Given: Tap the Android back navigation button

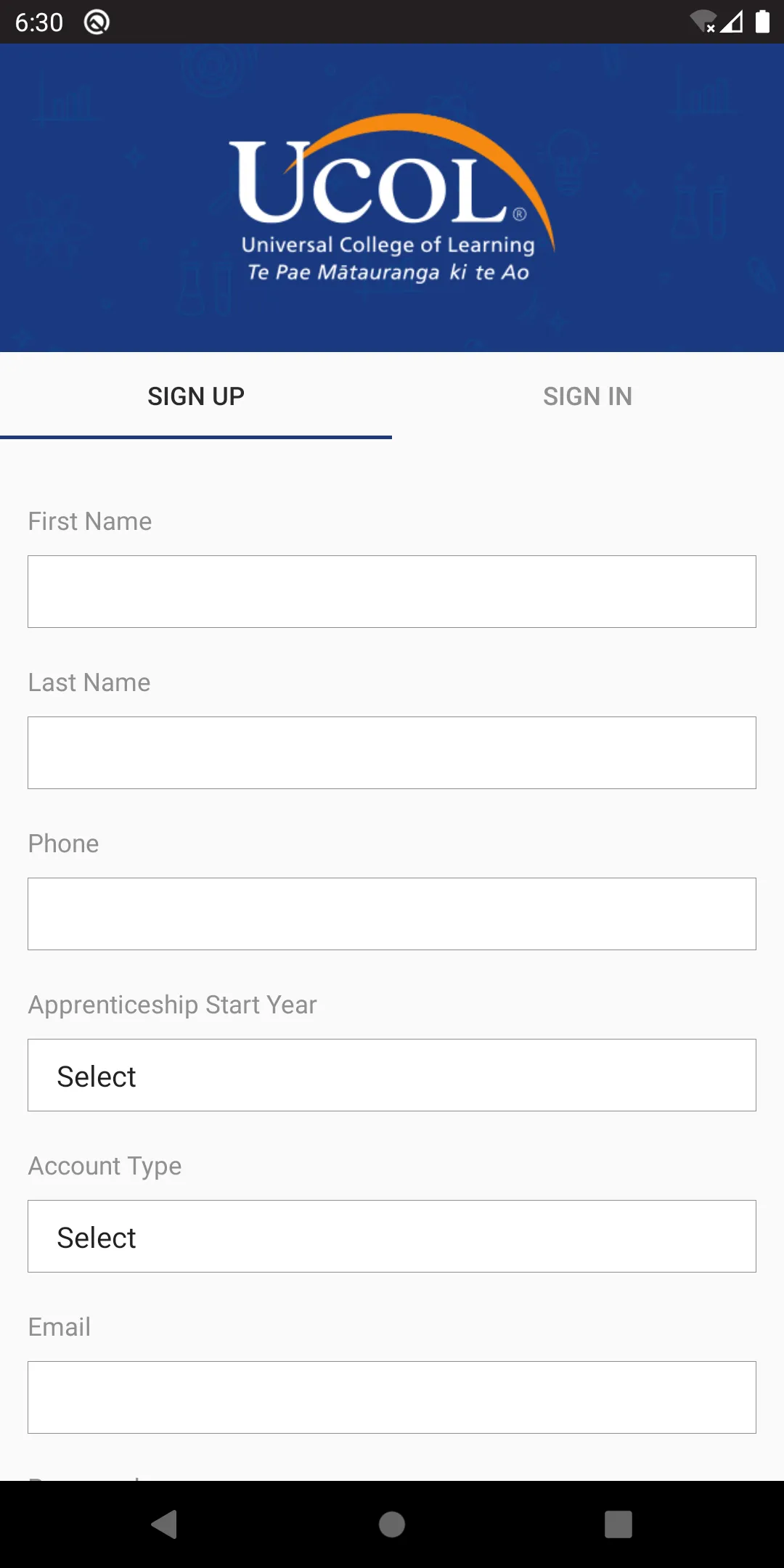Looking at the screenshot, I should coord(165,1524).
